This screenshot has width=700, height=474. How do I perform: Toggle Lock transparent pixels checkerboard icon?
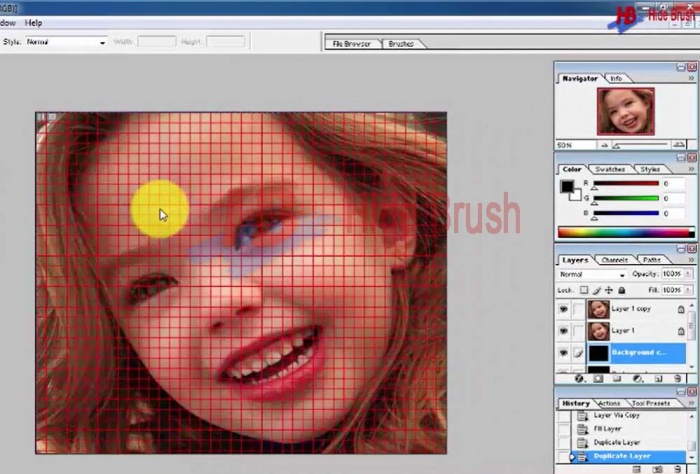pyautogui.click(x=584, y=290)
